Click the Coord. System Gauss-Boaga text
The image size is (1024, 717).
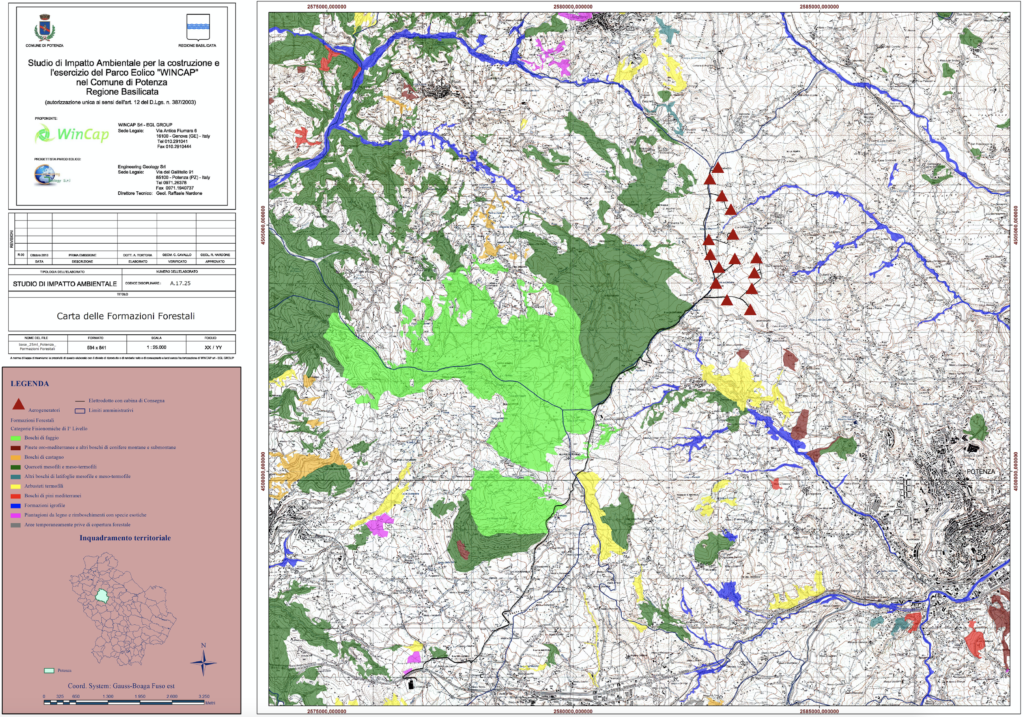[x=121, y=686]
